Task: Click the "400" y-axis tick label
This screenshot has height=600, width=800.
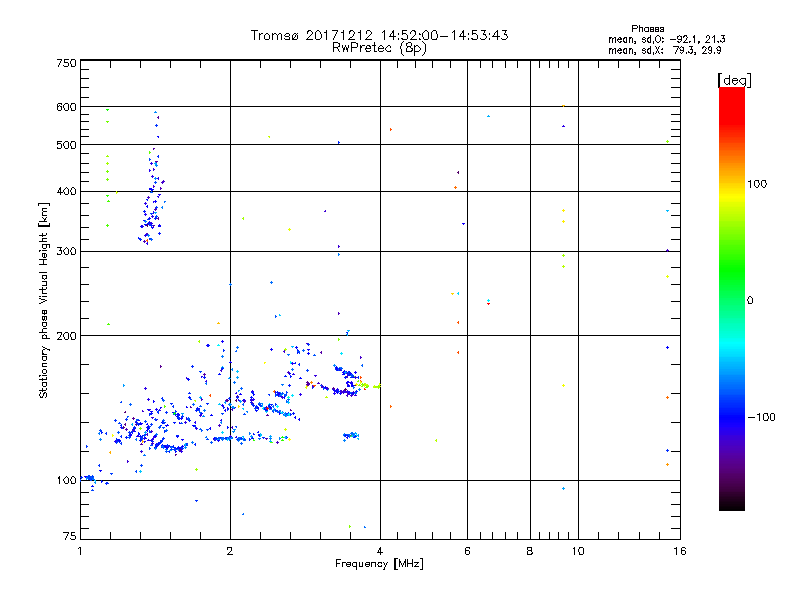Action: [66, 192]
